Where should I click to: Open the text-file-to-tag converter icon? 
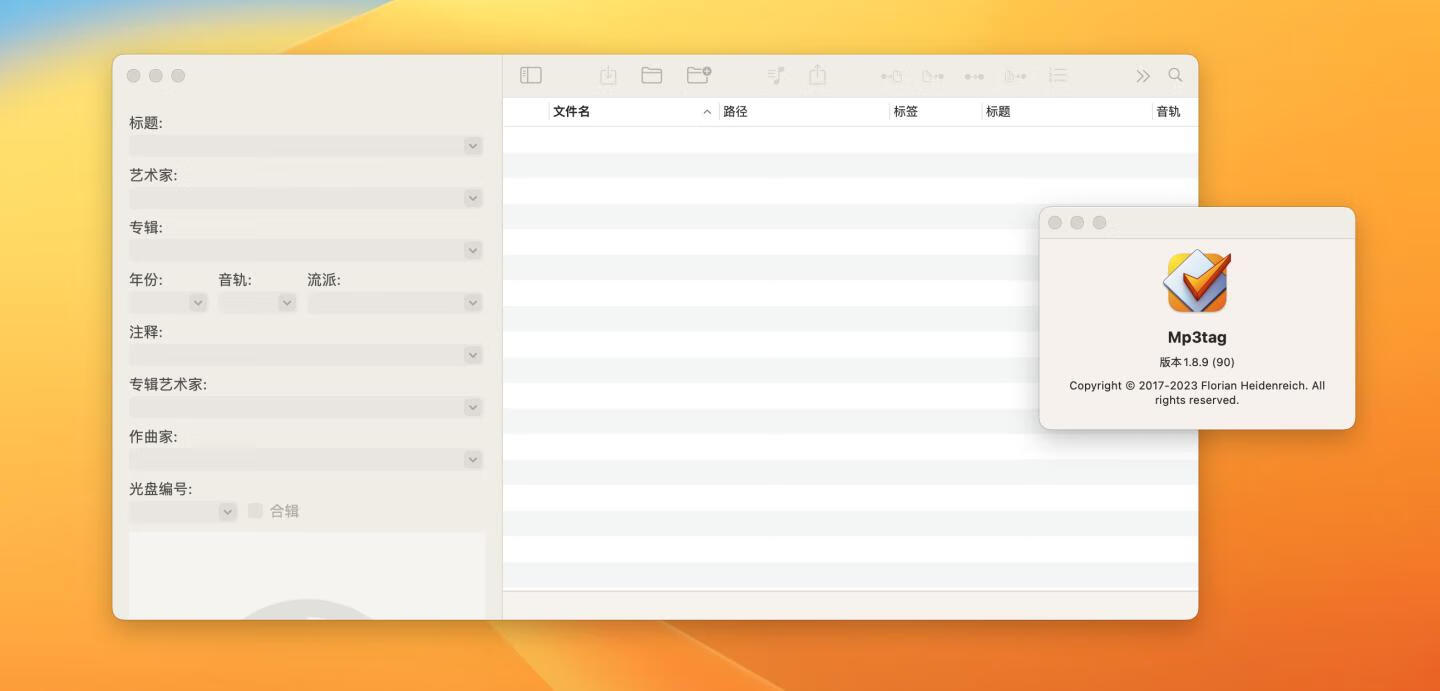pyautogui.click(x=1015, y=74)
